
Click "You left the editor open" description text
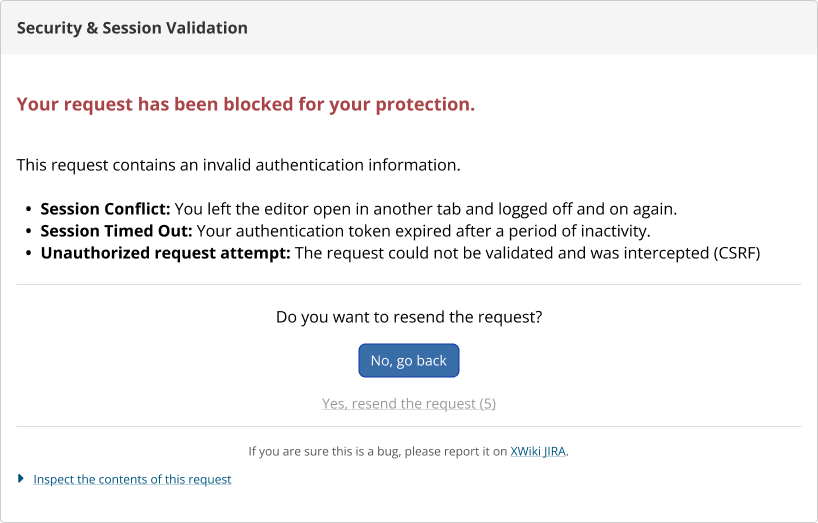(426, 209)
